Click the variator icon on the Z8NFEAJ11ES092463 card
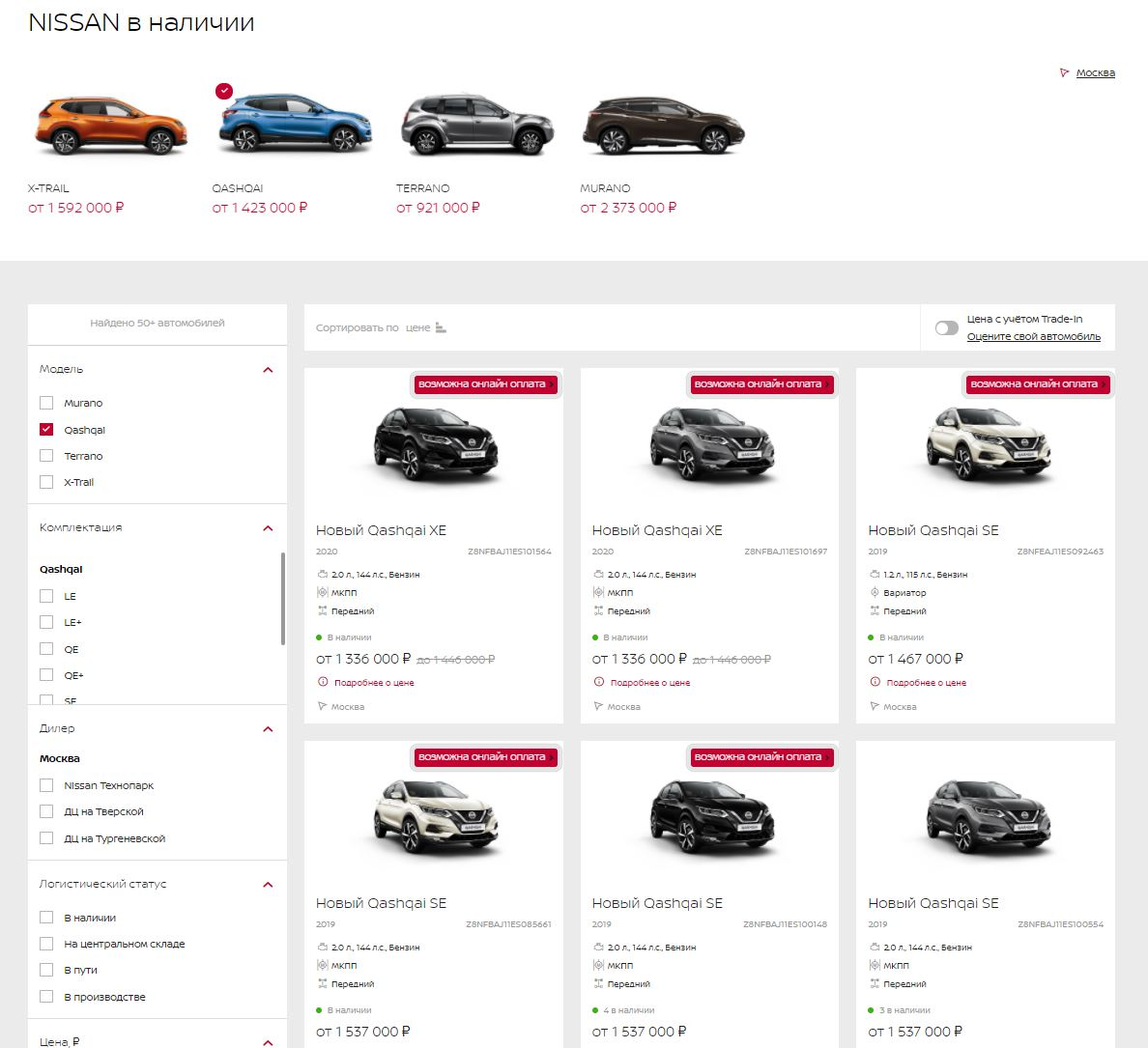This screenshot has width=1148, height=1048. (875, 592)
